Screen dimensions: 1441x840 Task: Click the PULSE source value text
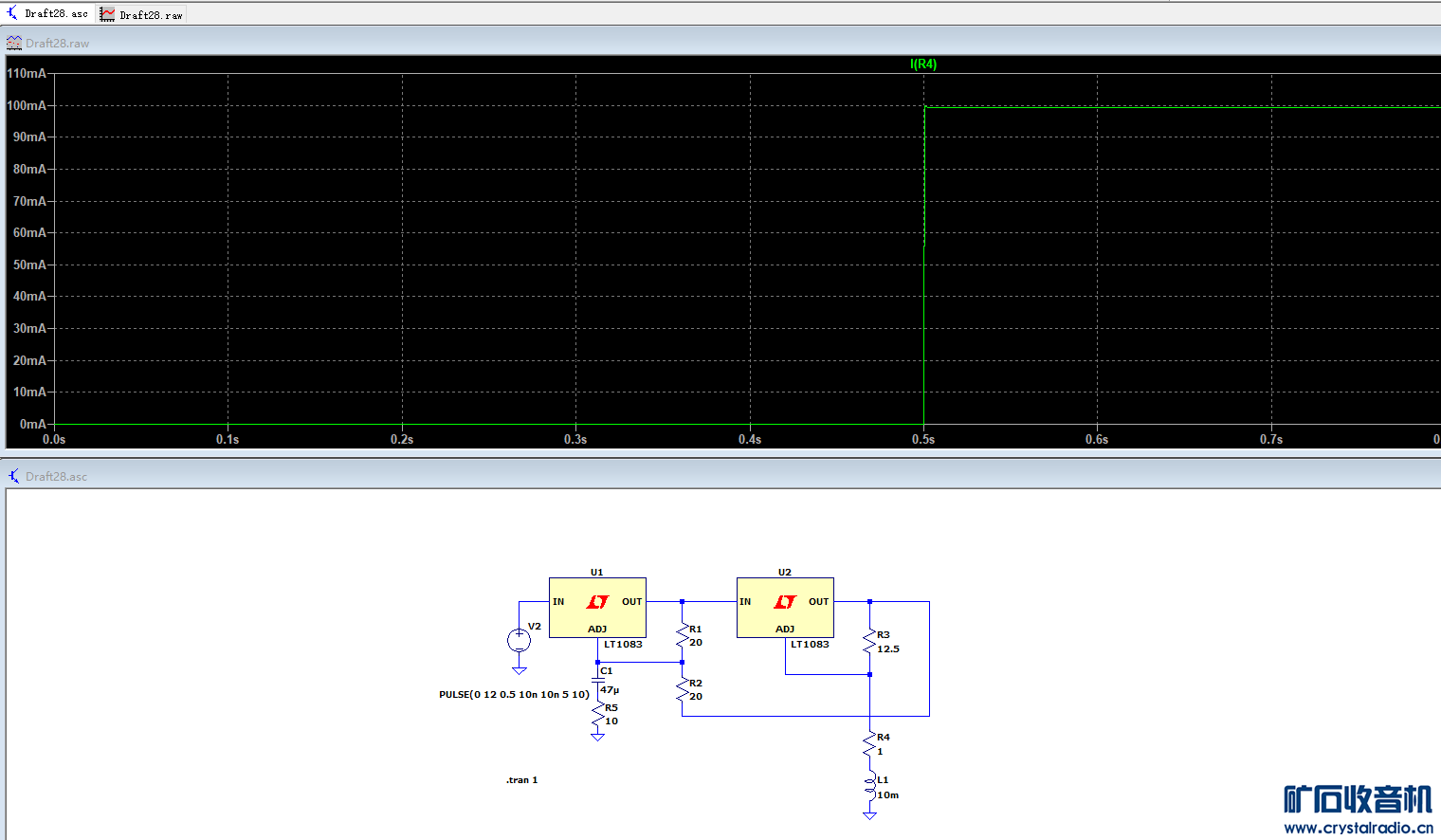point(514,695)
